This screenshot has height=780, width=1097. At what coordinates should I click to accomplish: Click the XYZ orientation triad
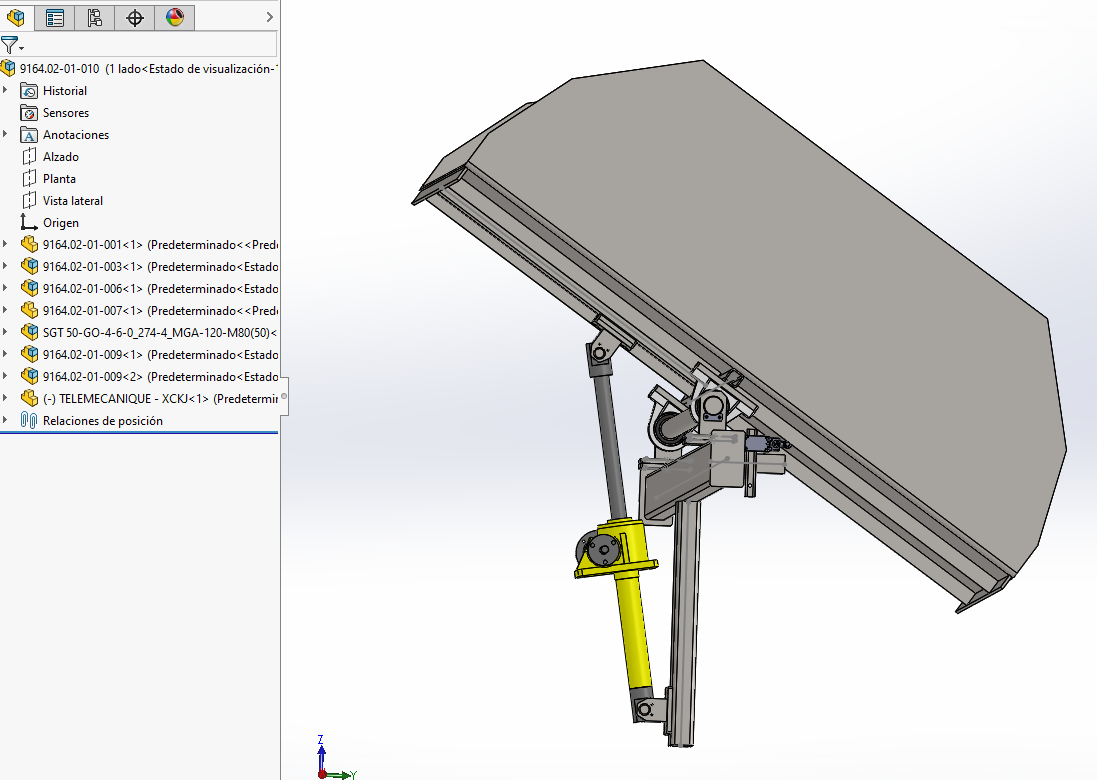click(x=325, y=762)
